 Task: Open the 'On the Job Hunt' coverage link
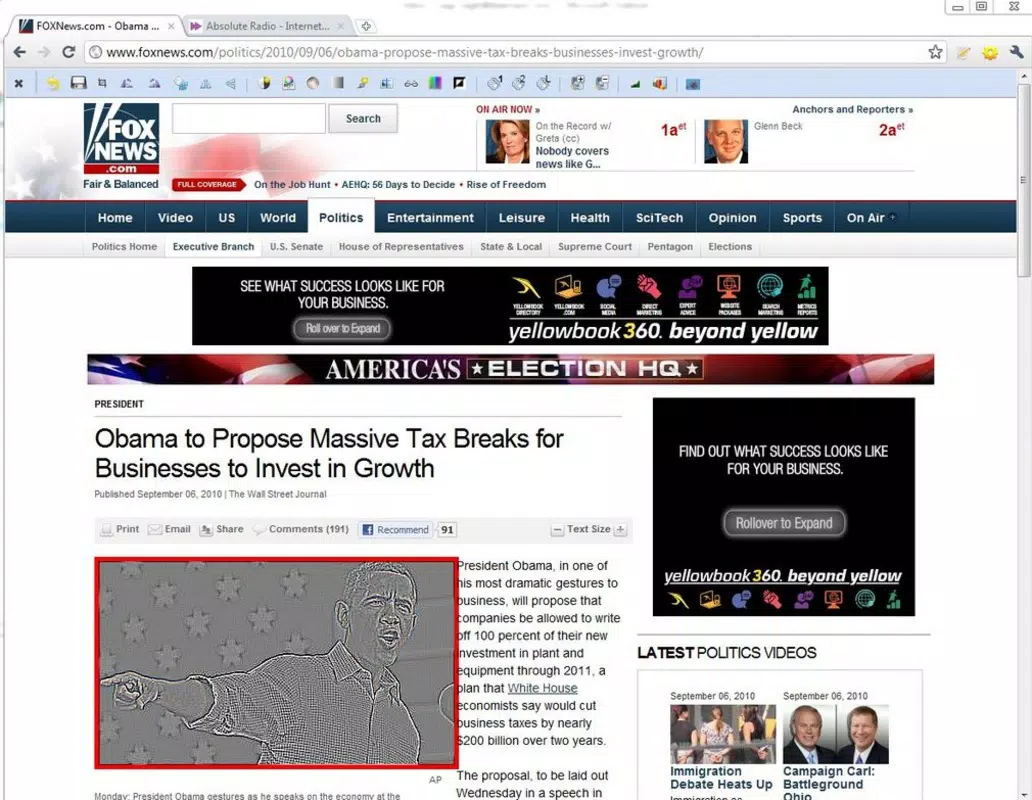(x=292, y=185)
